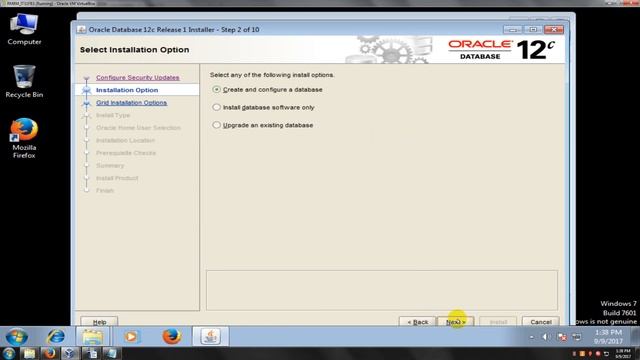Click the Show desktop strip in the guest taskbar
640x360 pixels.
point(635,337)
